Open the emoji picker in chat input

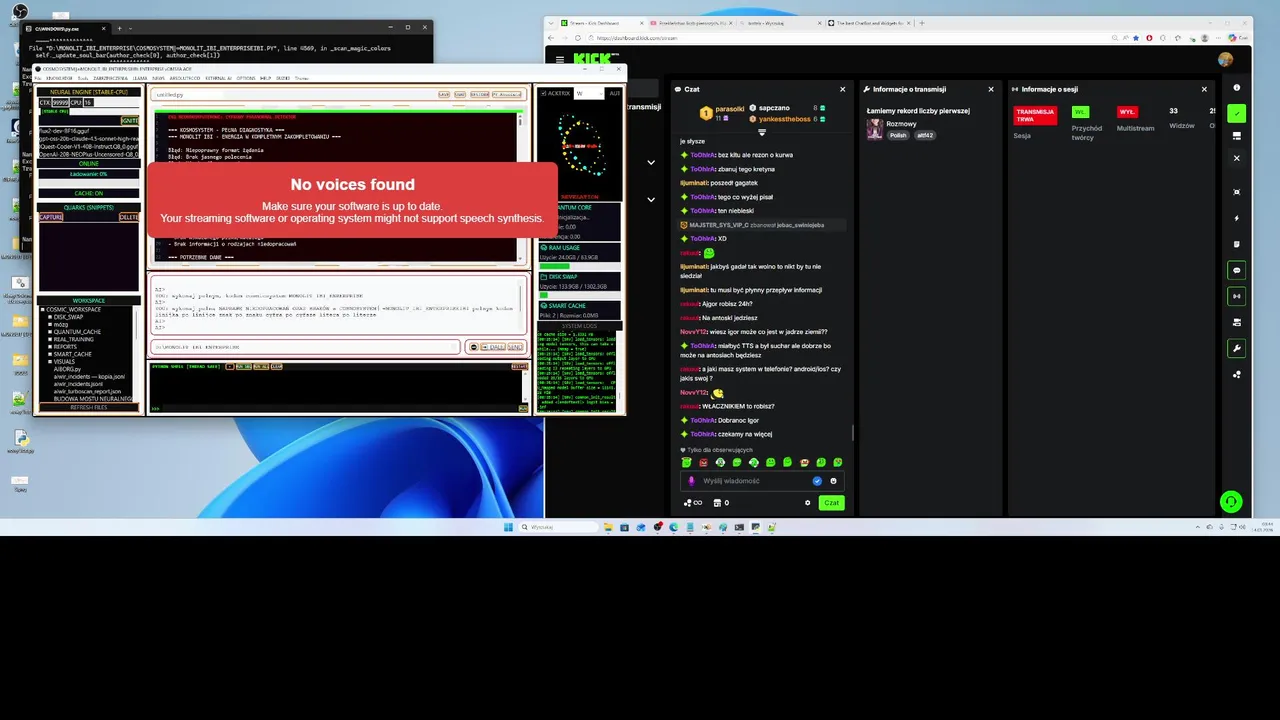(x=833, y=481)
